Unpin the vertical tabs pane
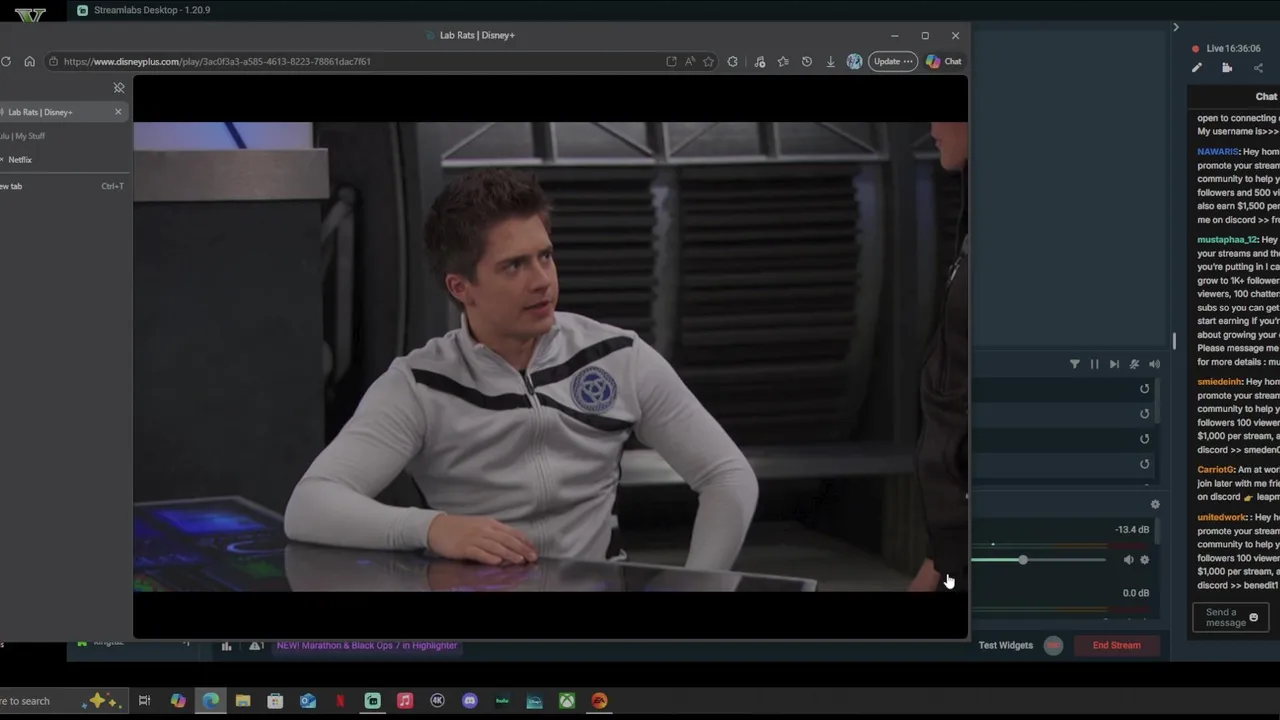The image size is (1280, 720). [119, 88]
